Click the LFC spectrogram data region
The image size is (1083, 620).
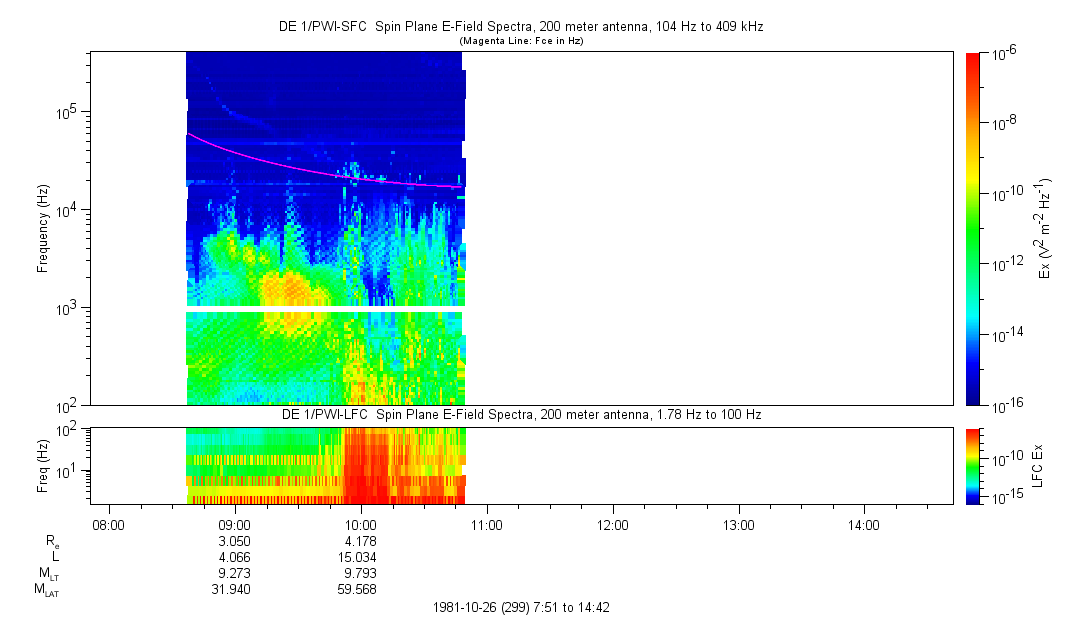326,466
